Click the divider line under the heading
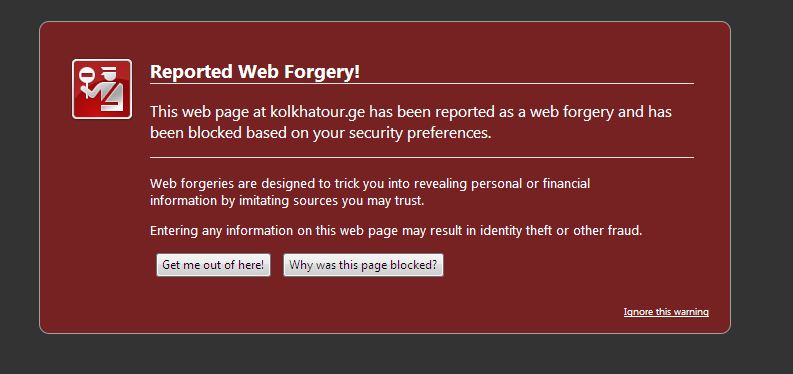The width and height of the screenshot is (793, 374). (x=422, y=83)
